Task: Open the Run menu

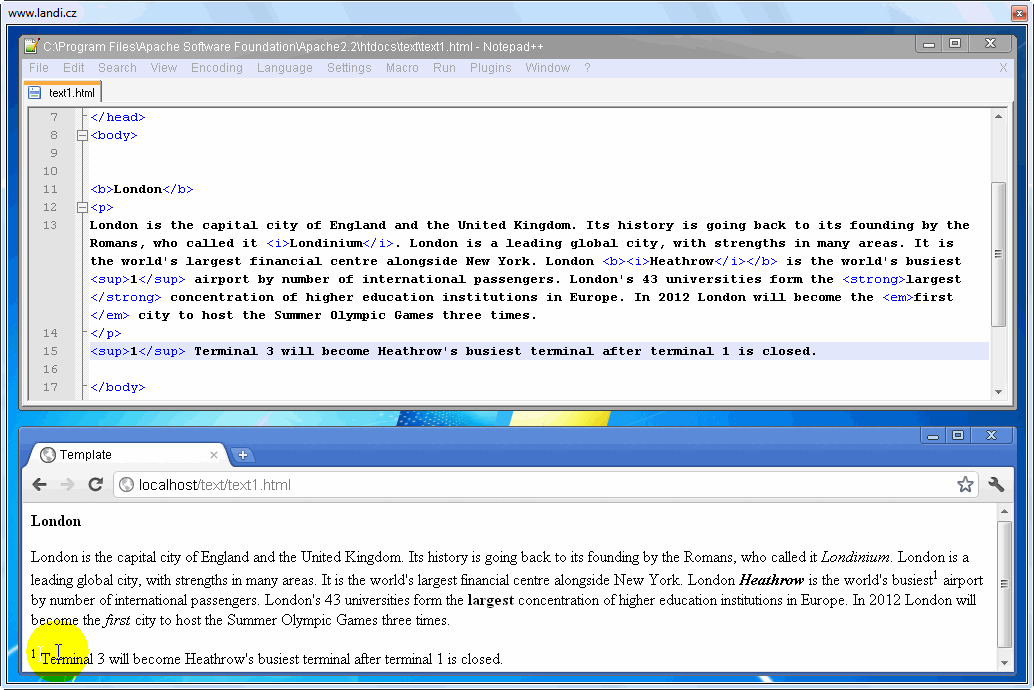Action: pos(444,68)
